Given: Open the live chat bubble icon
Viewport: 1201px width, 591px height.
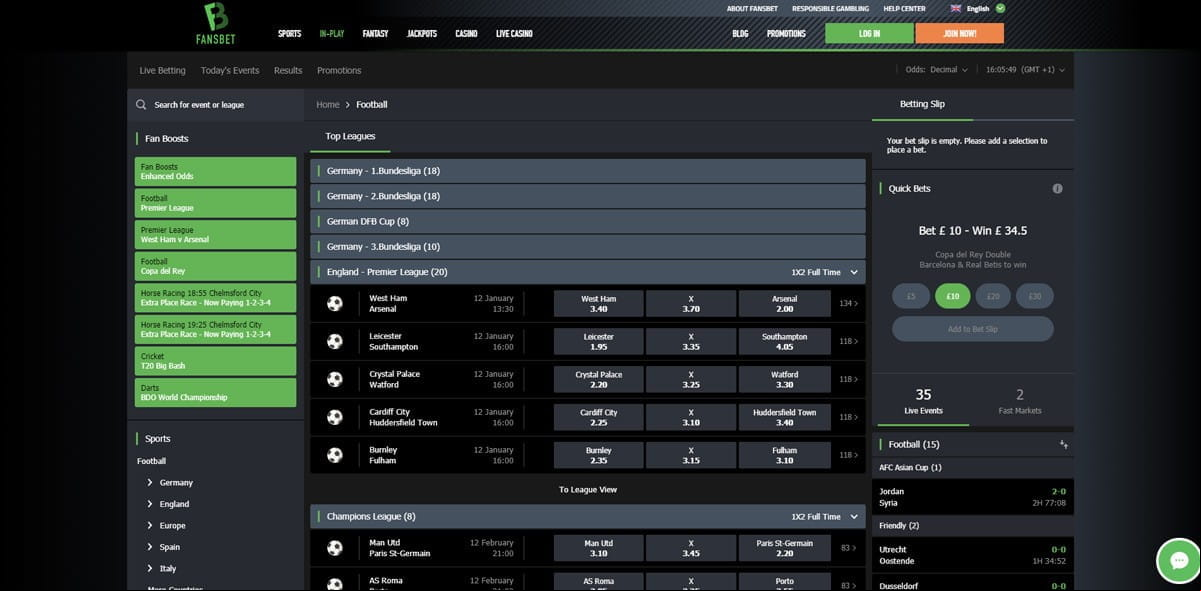Looking at the screenshot, I should [x=1178, y=560].
